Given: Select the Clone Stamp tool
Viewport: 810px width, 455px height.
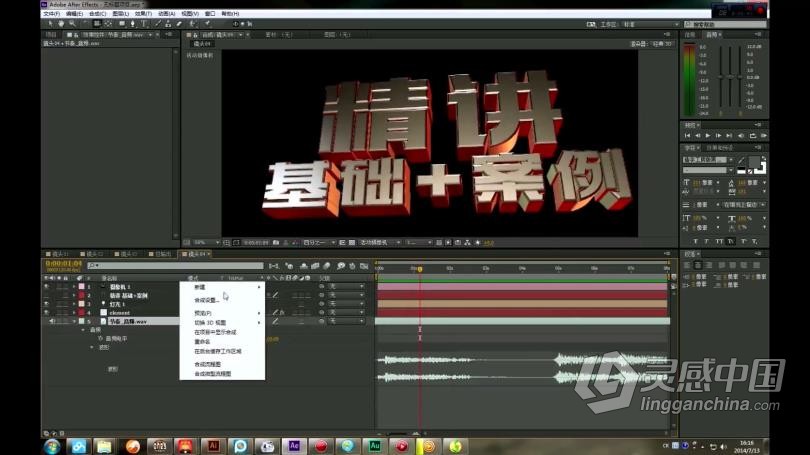Looking at the screenshot, I should (168, 24).
